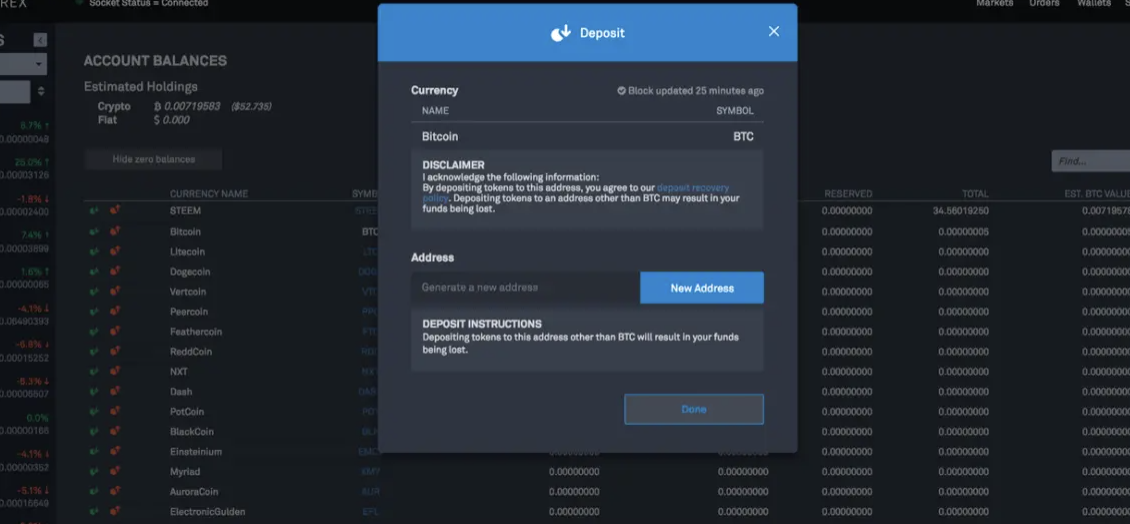
Task: Click the AuroraCoin withdraw icon
Action: pyautogui.click(x=114, y=492)
